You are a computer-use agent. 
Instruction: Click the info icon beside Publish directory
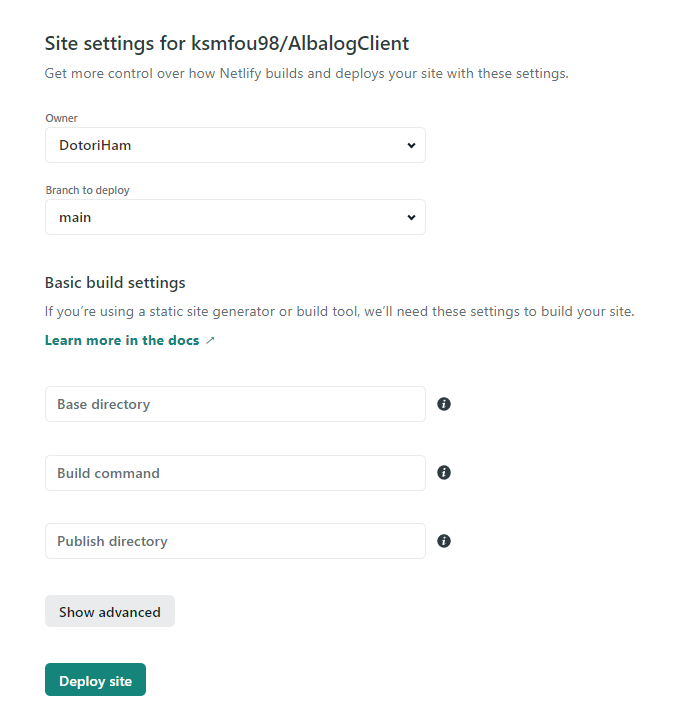[444, 541]
